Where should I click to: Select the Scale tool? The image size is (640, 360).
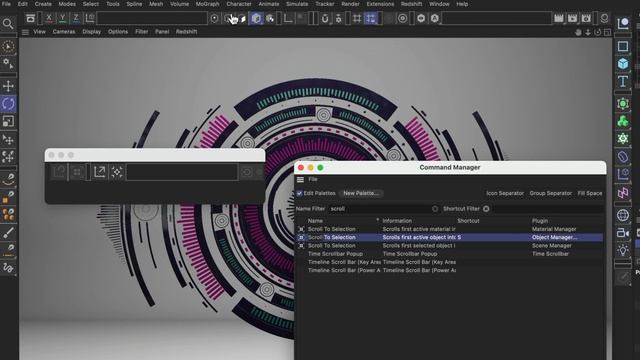point(8,121)
